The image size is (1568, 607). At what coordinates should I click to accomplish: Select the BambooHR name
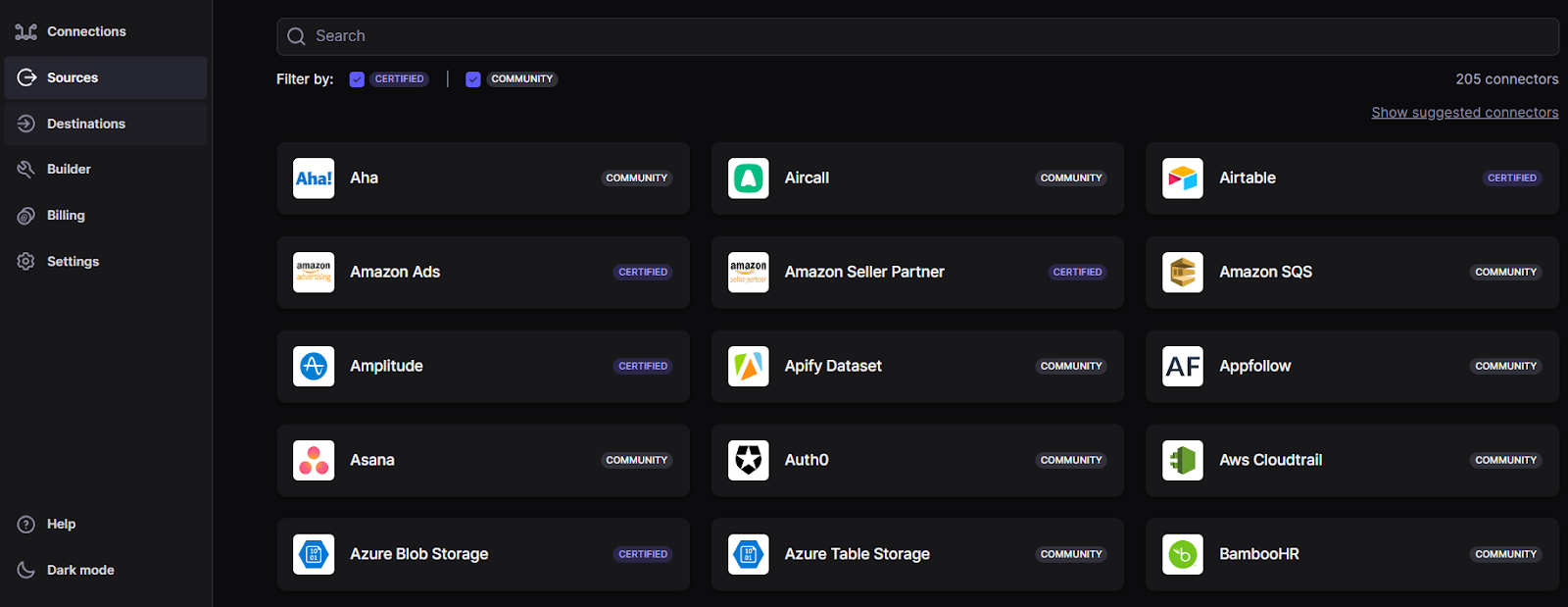(x=1259, y=554)
